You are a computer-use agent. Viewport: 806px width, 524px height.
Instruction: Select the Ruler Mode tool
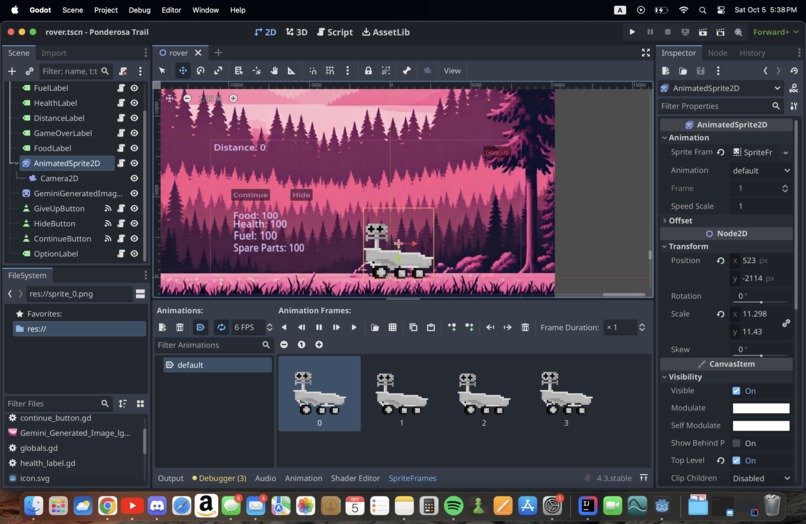pos(291,71)
